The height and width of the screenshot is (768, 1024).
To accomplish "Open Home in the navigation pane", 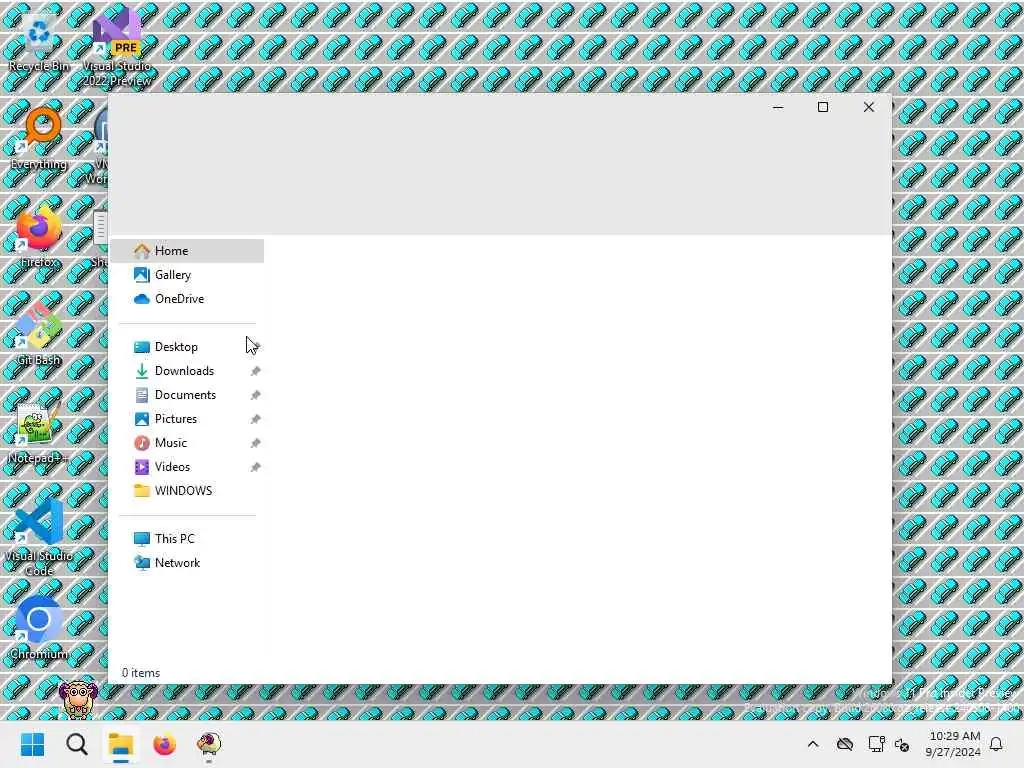I will [187, 251].
